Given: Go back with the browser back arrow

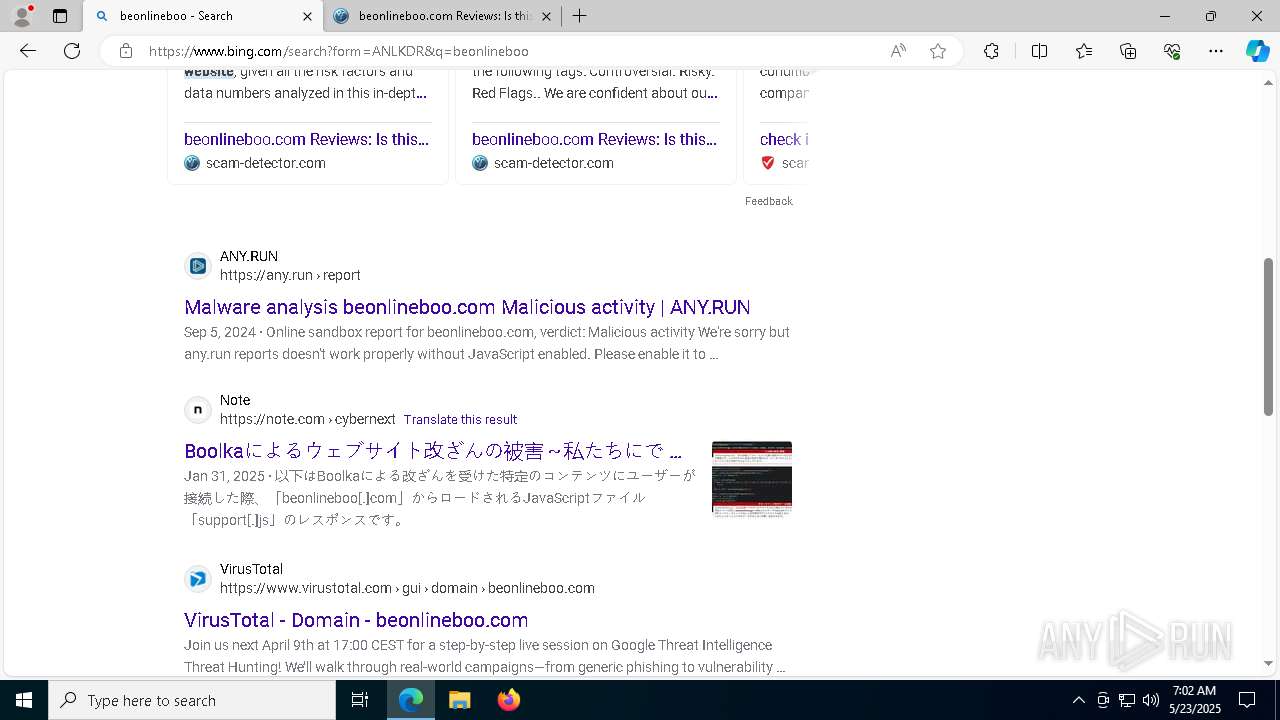Looking at the screenshot, I should 28,51.
